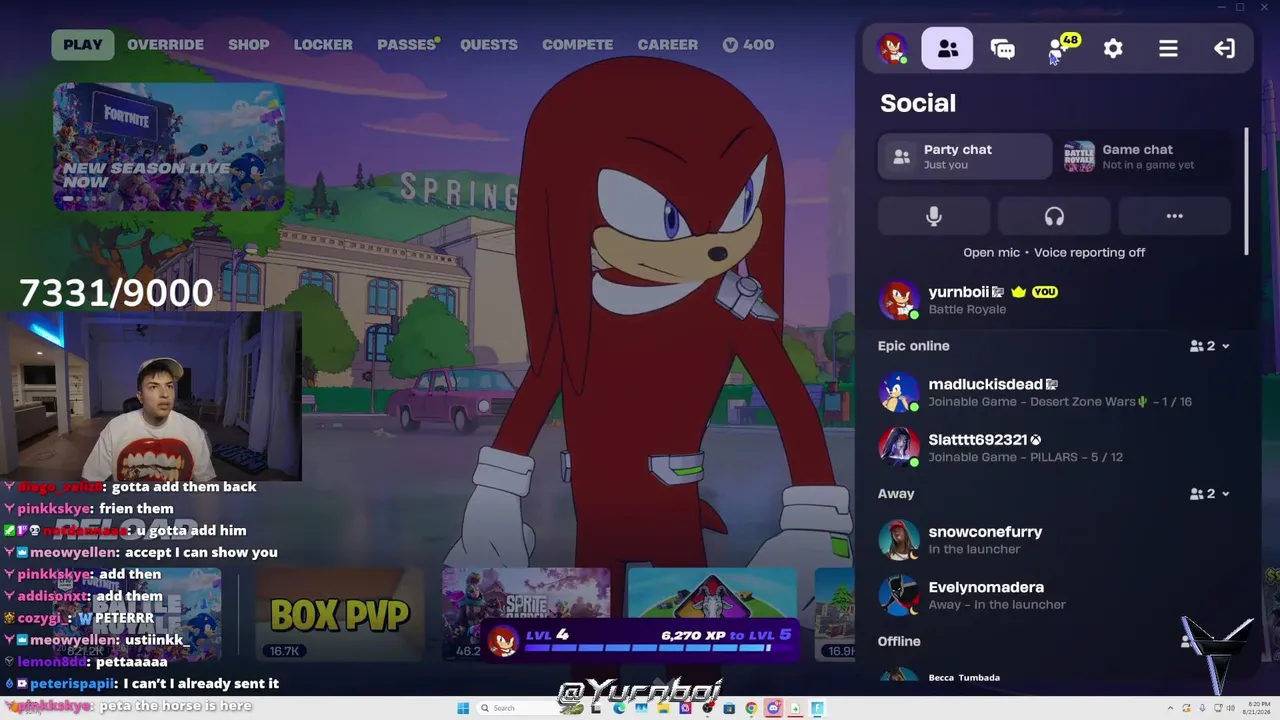Open friend Slatttt692321's entry
1280x720 pixels.
(x=1055, y=447)
